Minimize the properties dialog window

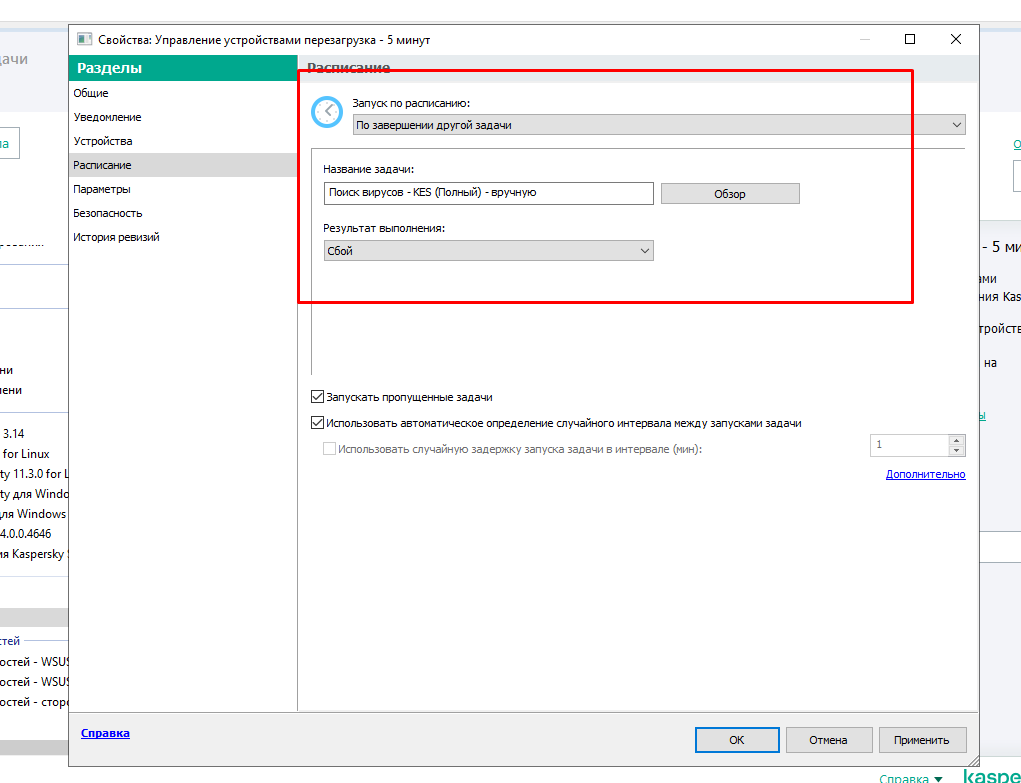coord(865,39)
